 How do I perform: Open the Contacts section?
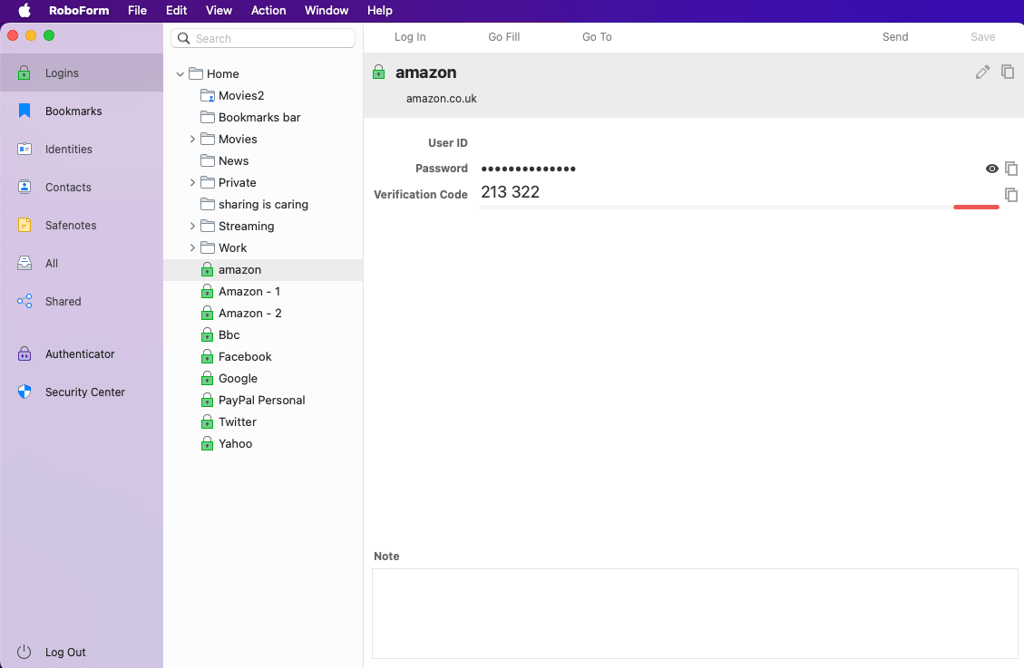81,187
